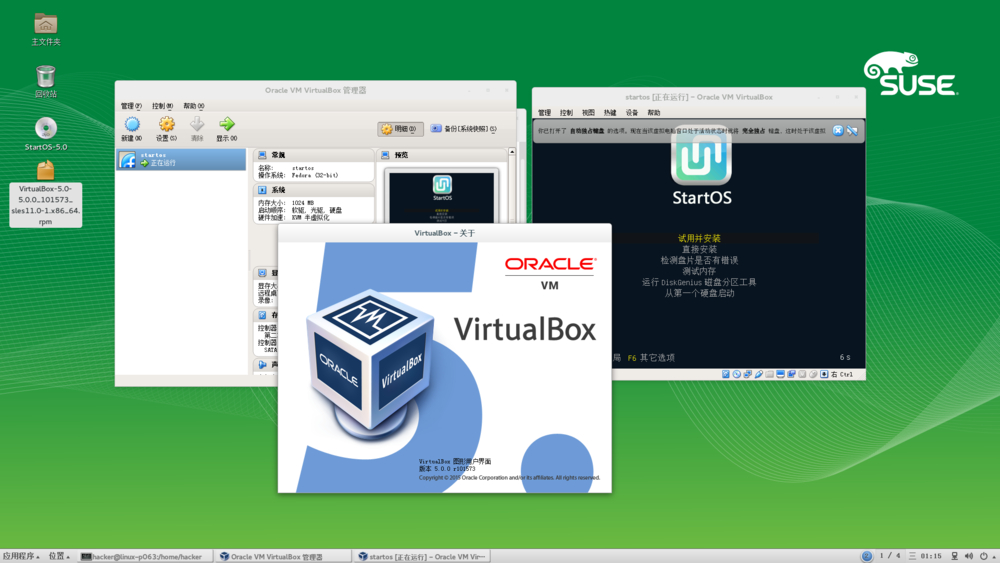Screen dimensions: 1000x563
Task: Click the startos preview thumbnail in Manager
Action: (x=441, y=196)
